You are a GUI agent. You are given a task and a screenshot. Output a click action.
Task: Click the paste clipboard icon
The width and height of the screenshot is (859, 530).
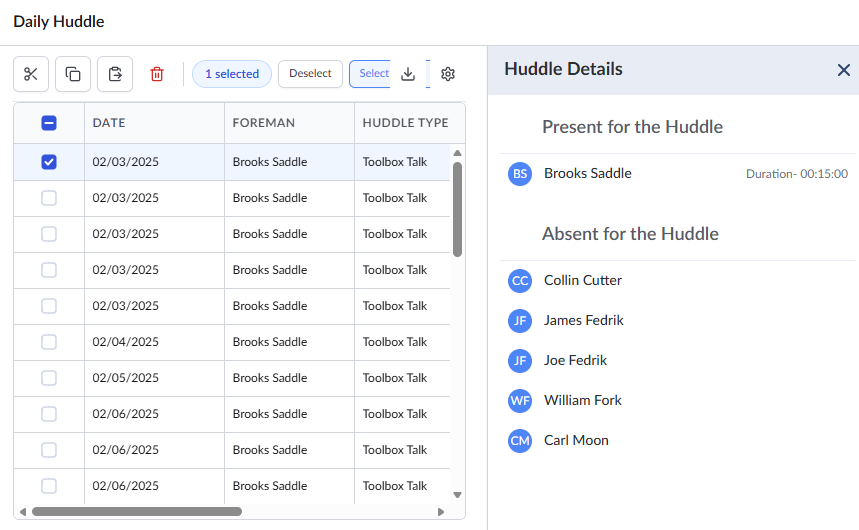click(115, 74)
